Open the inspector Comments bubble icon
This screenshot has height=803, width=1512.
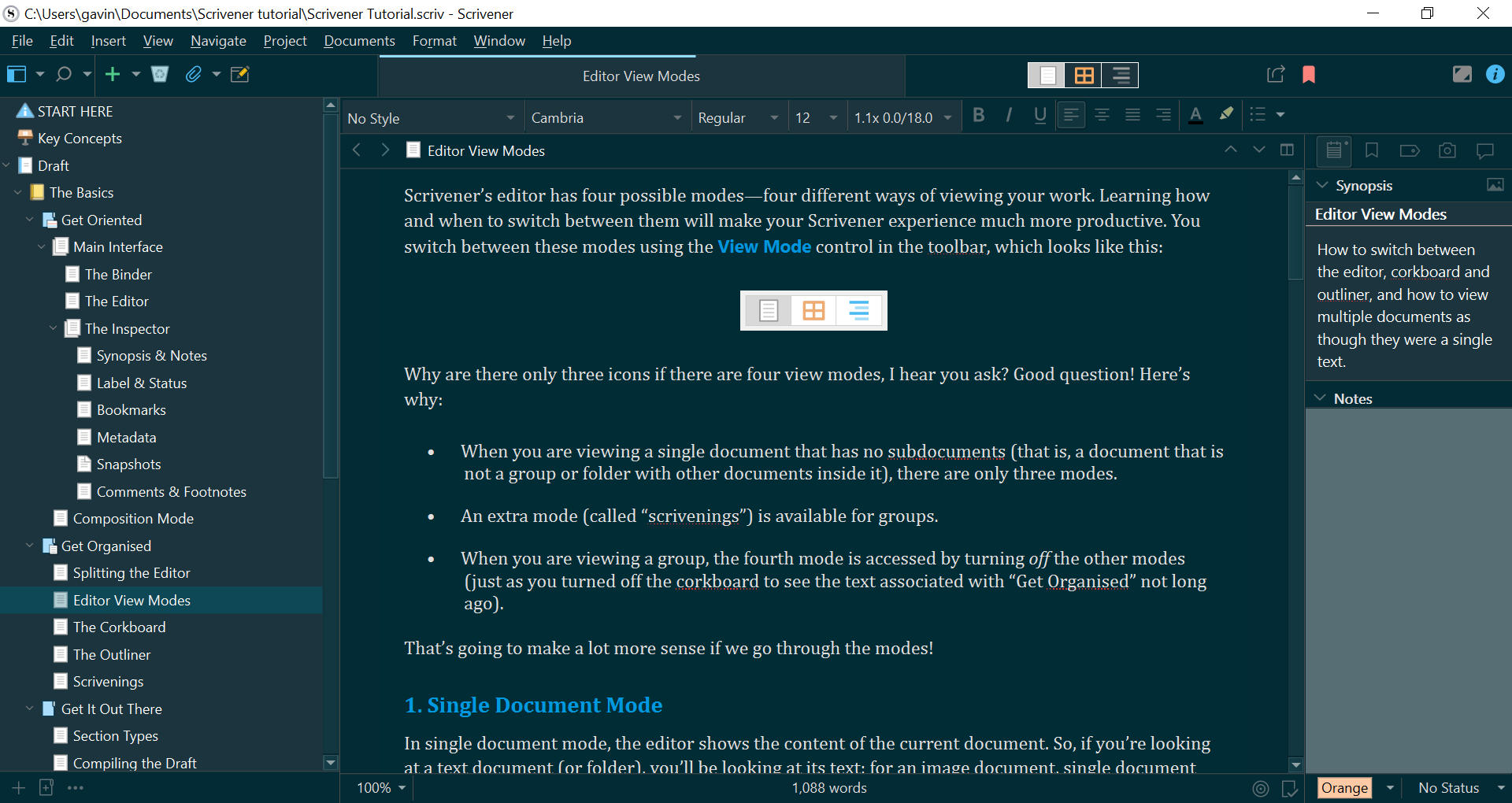(x=1485, y=150)
